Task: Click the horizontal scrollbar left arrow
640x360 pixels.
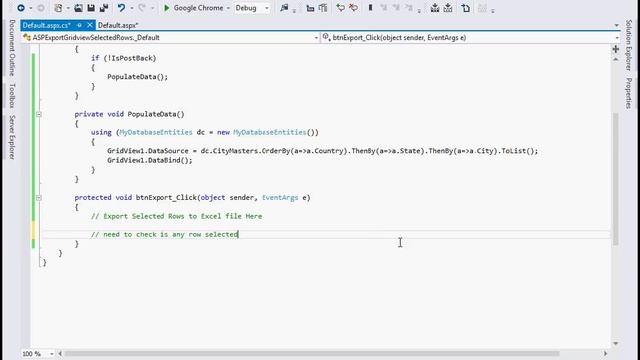Action: pyautogui.click(x=60, y=353)
